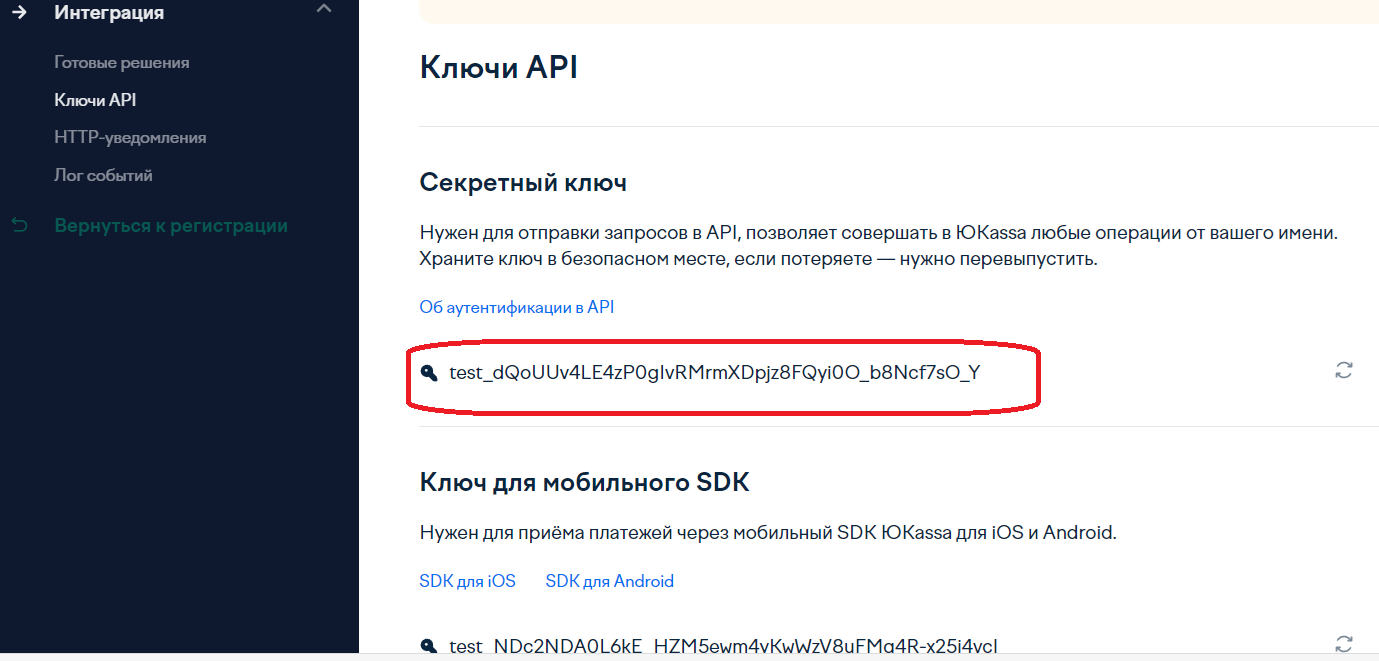
Task: Regenerate the mobile SDK key via refresh icon
Action: pyautogui.click(x=1344, y=643)
